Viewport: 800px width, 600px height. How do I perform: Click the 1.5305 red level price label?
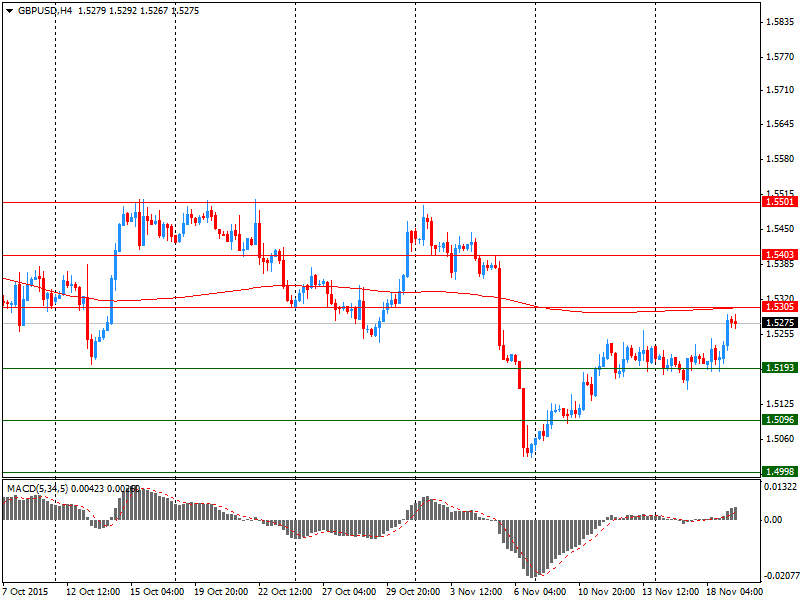pos(780,307)
